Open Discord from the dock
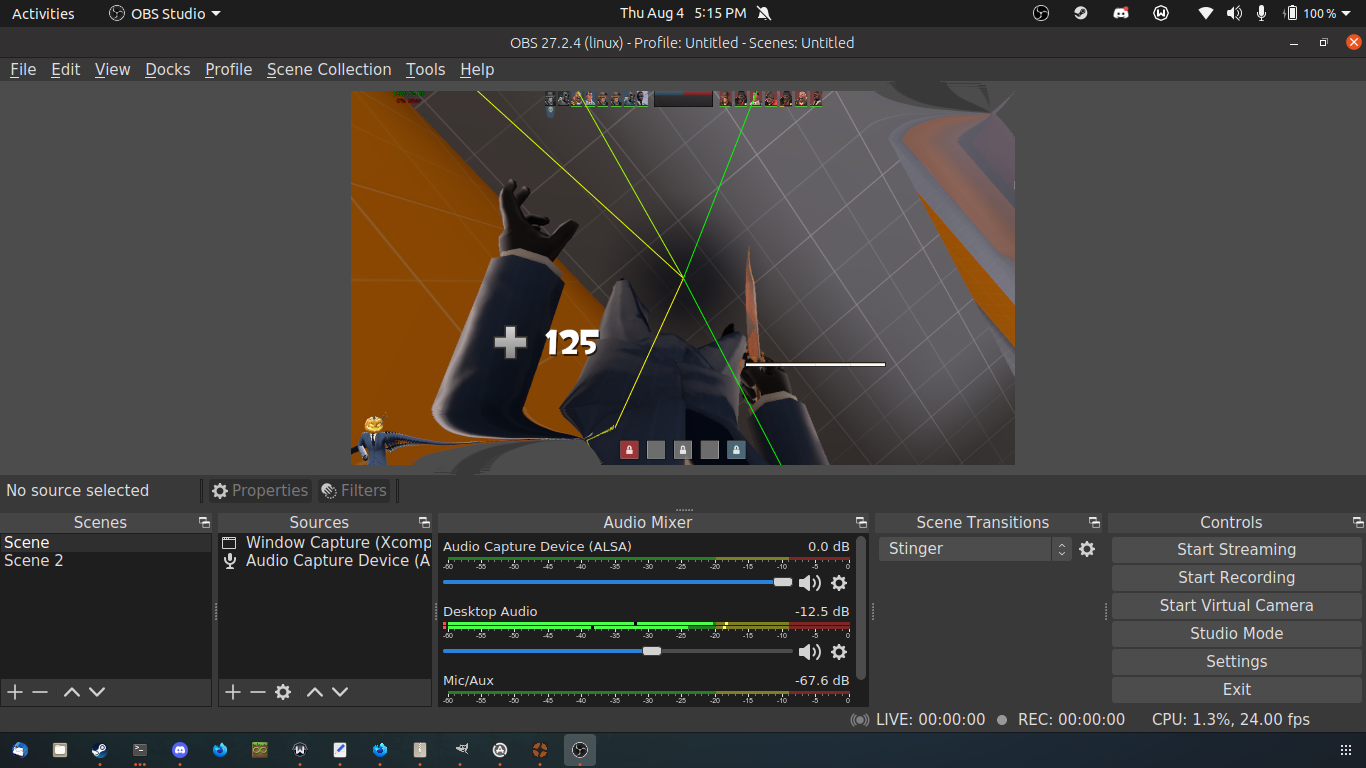Screen dimensions: 1366x768 pyautogui.click(x=180, y=750)
